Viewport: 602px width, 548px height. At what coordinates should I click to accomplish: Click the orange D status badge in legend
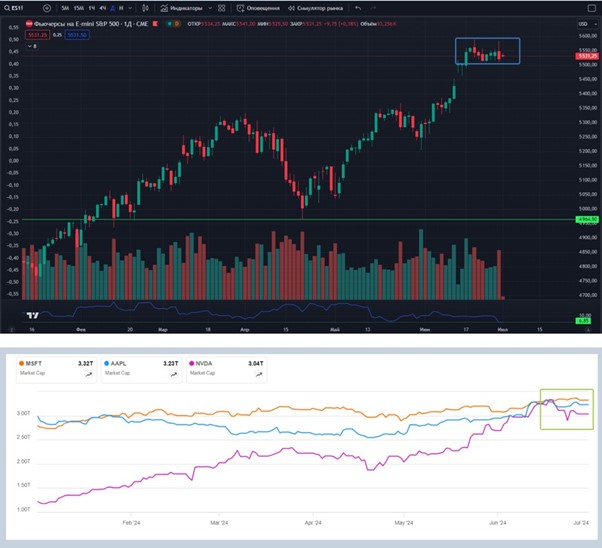click(177, 24)
